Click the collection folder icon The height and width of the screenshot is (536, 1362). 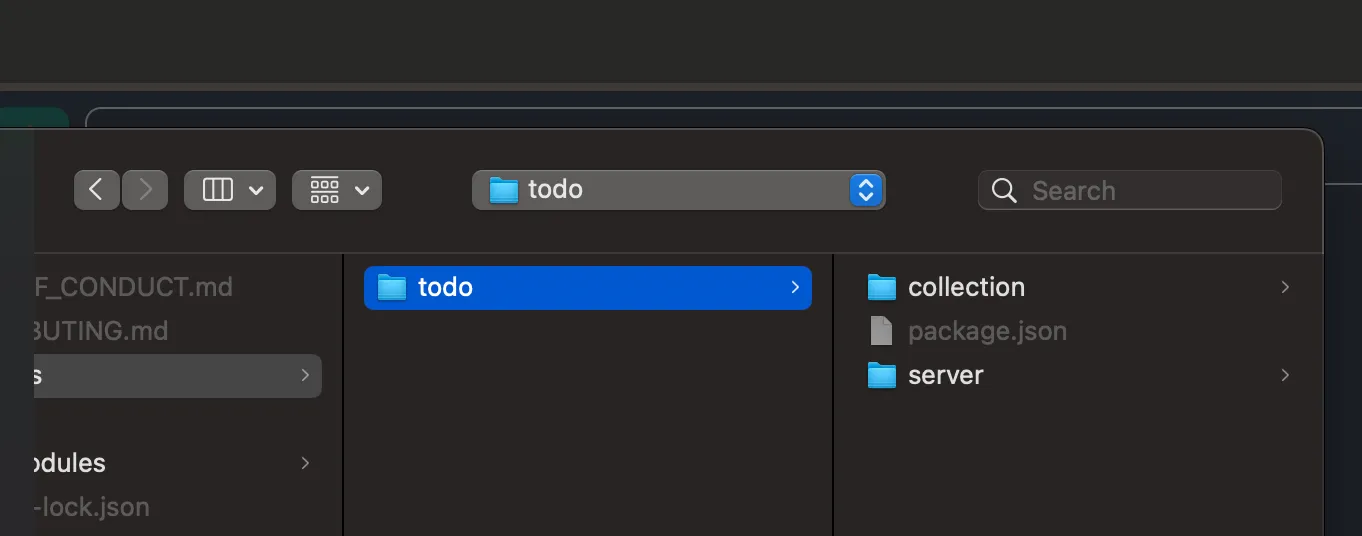(881, 288)
